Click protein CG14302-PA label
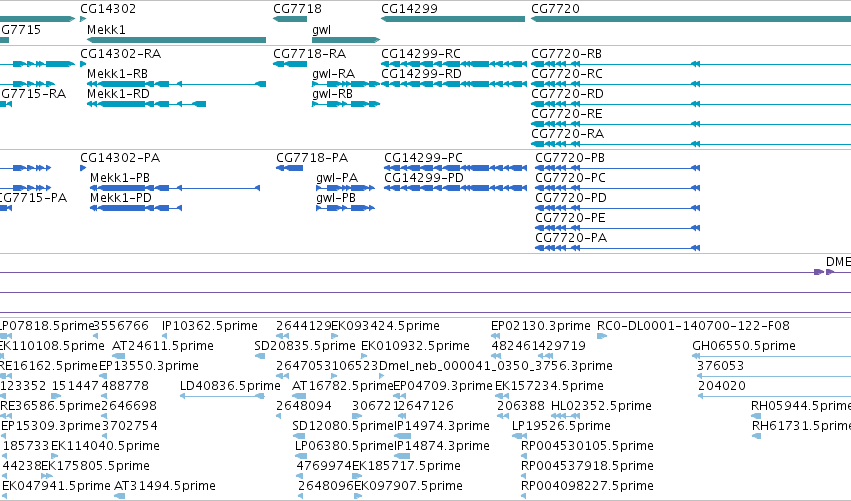The image size is (851, 501). (x=120, y=158)
